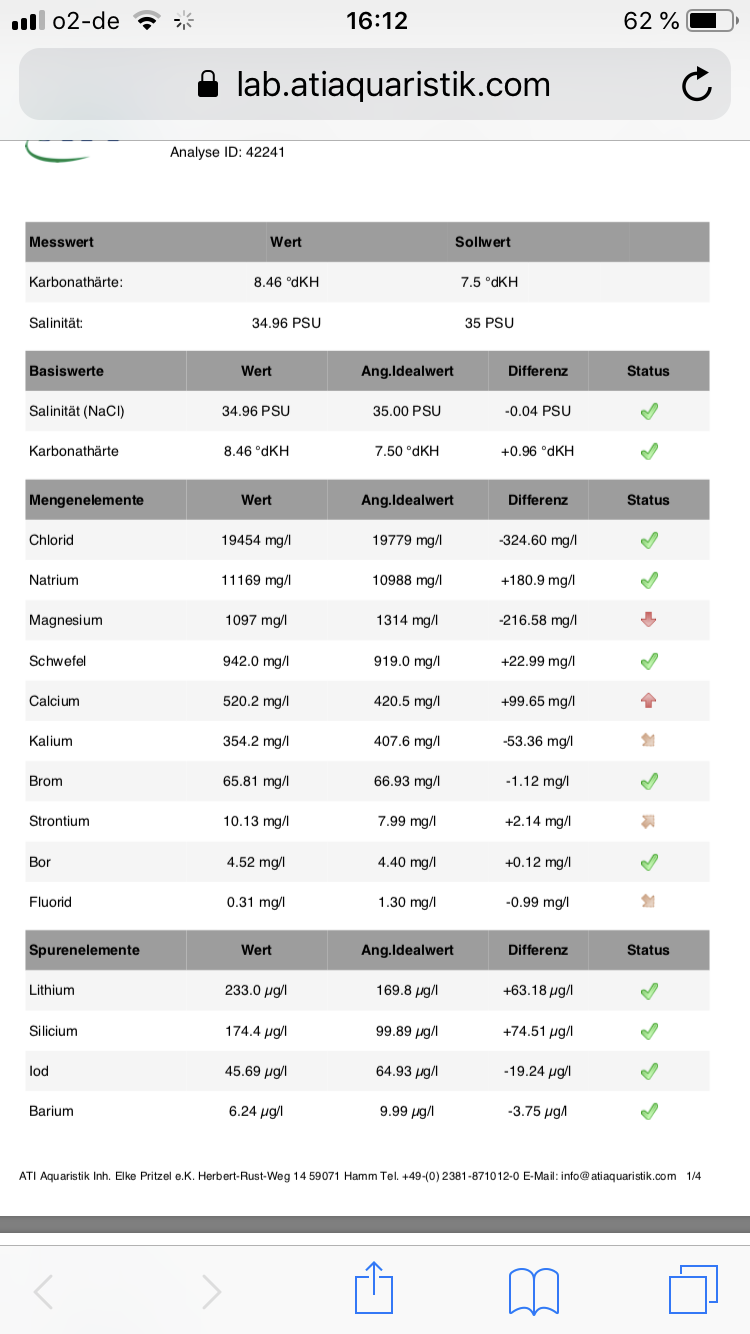The height and width of the screenshot is (1334, 750).
Task: Tap the Basiswerte Status column header
Action: [648, 371]
